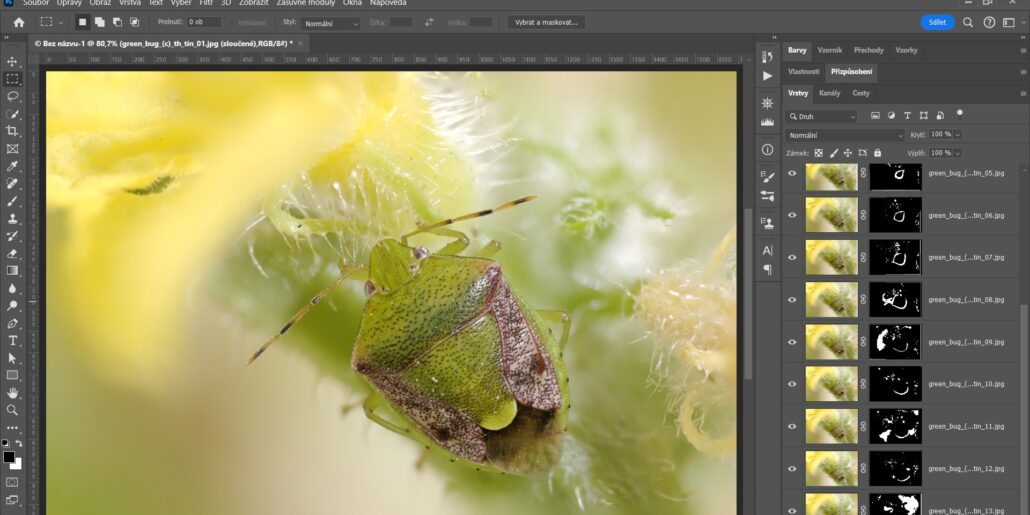1030x515 pixels.
Task: Click the Prolnutí feather input field
Action: (204, 22)
